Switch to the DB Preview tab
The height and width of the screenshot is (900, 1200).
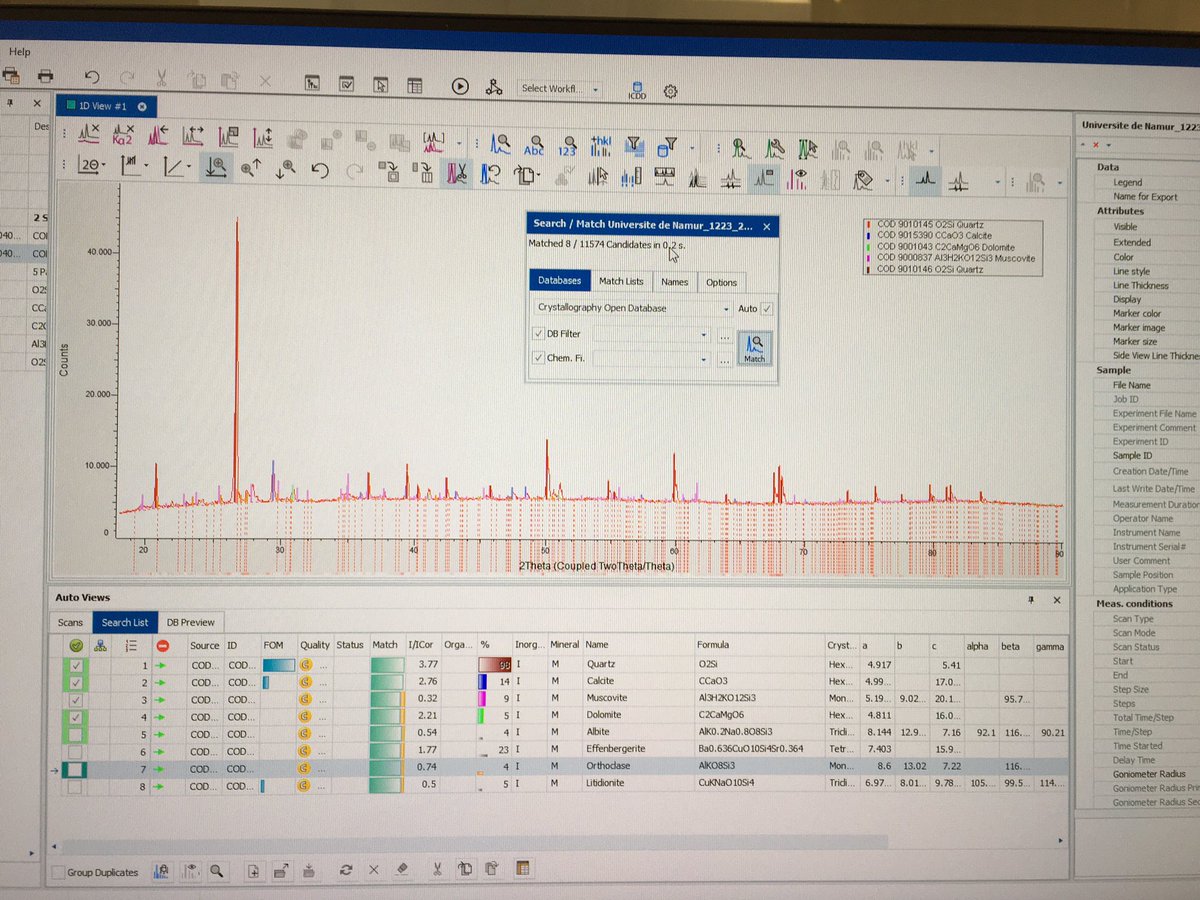190,622
